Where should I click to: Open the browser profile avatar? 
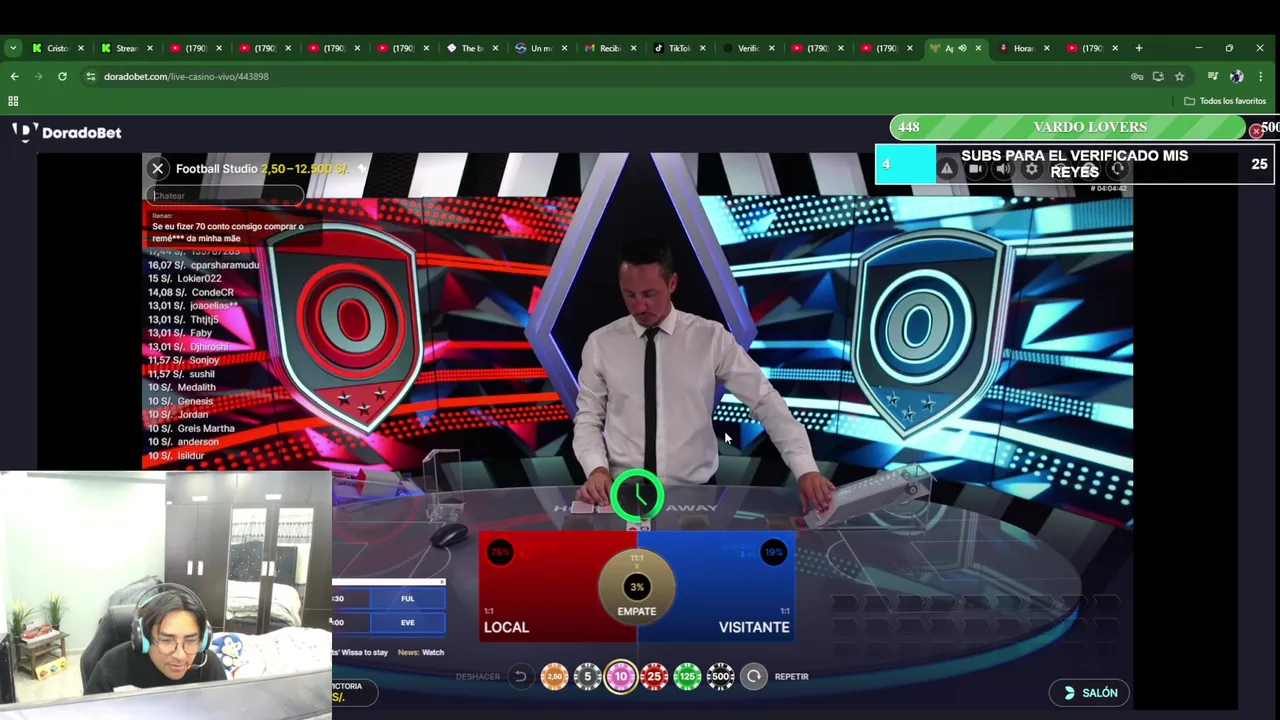pyautogui.click(x=1237, y=76)
